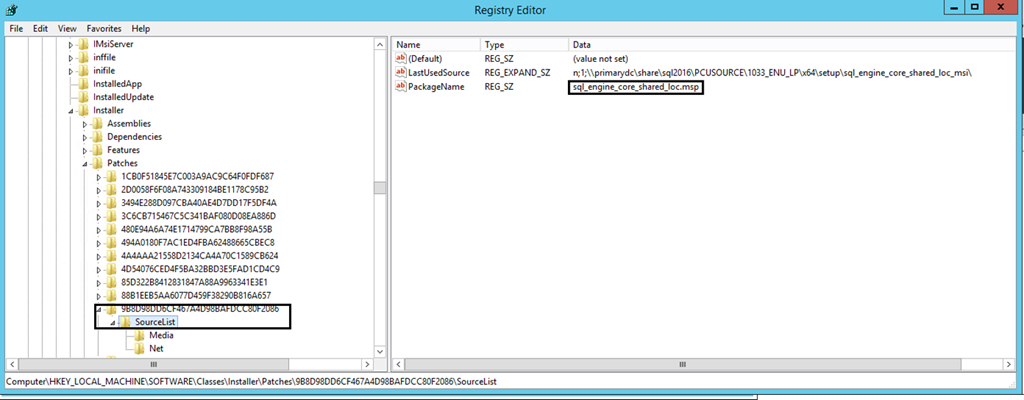This screenshot has width=1024, height=400.
Task: Select the Dependencies key
Action: tap(134, 137)
